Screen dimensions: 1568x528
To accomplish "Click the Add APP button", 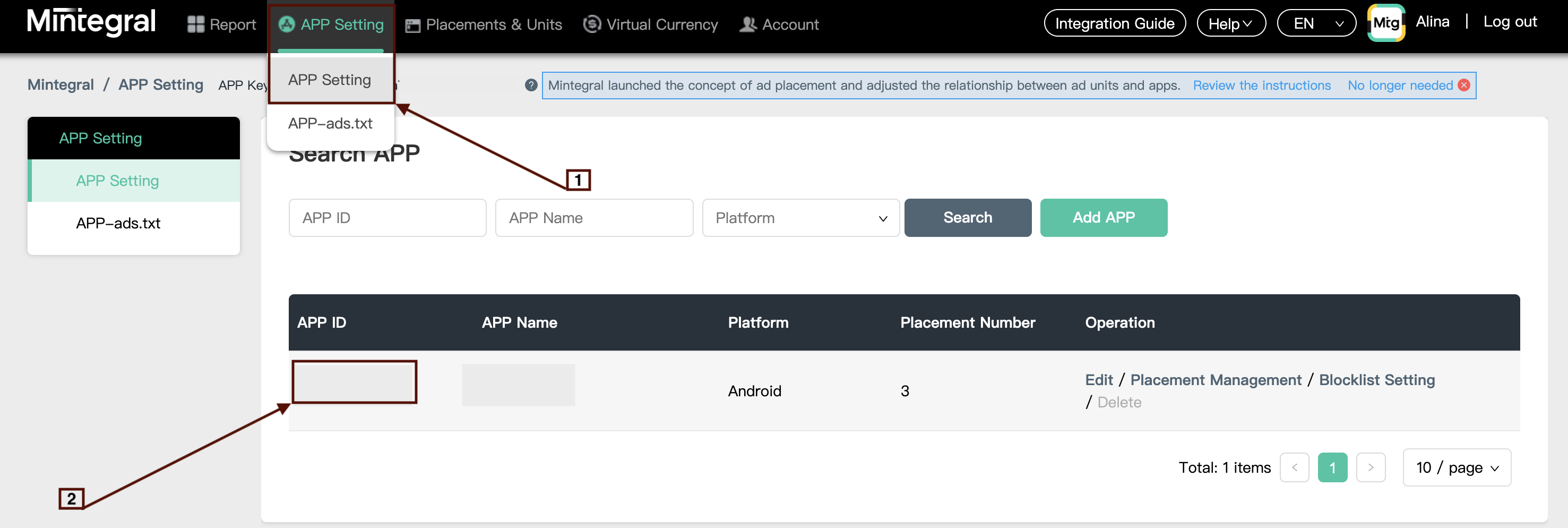I will tap(1103, 218).
